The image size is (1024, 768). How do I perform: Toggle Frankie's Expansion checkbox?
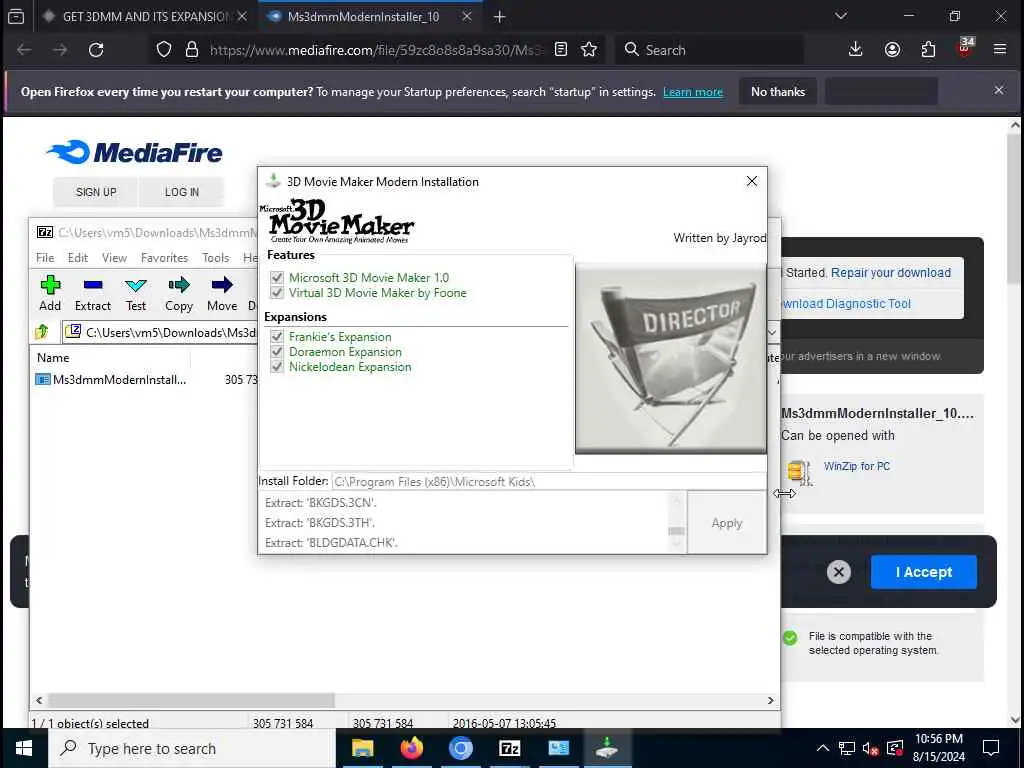[x=277, y=336]
